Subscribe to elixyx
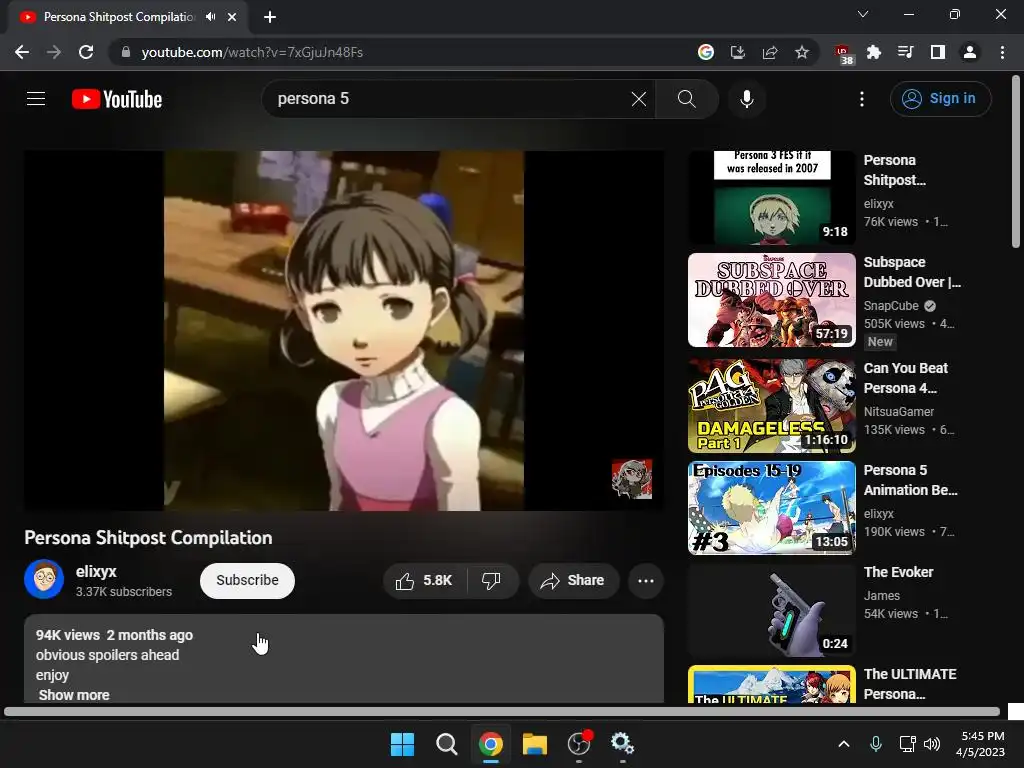Image resolution: width=1024 pixels, height=768 pixels. (247, 581)
